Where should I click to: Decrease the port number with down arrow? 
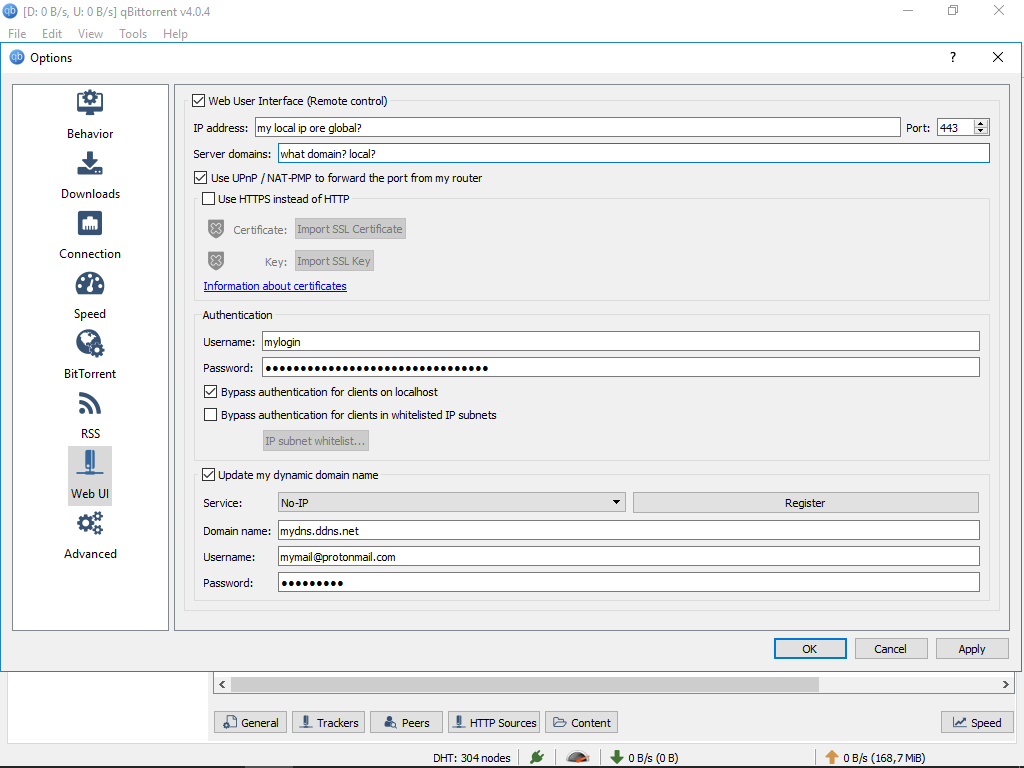(981, 131)
